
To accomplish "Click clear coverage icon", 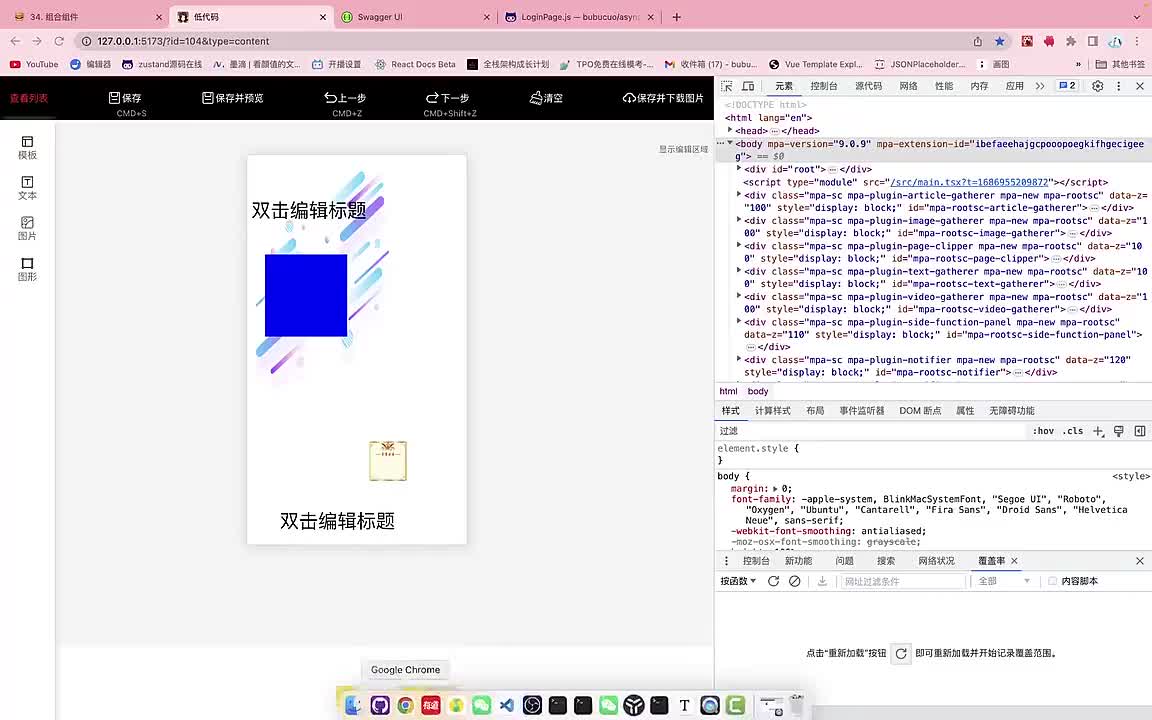I will 794,581.
